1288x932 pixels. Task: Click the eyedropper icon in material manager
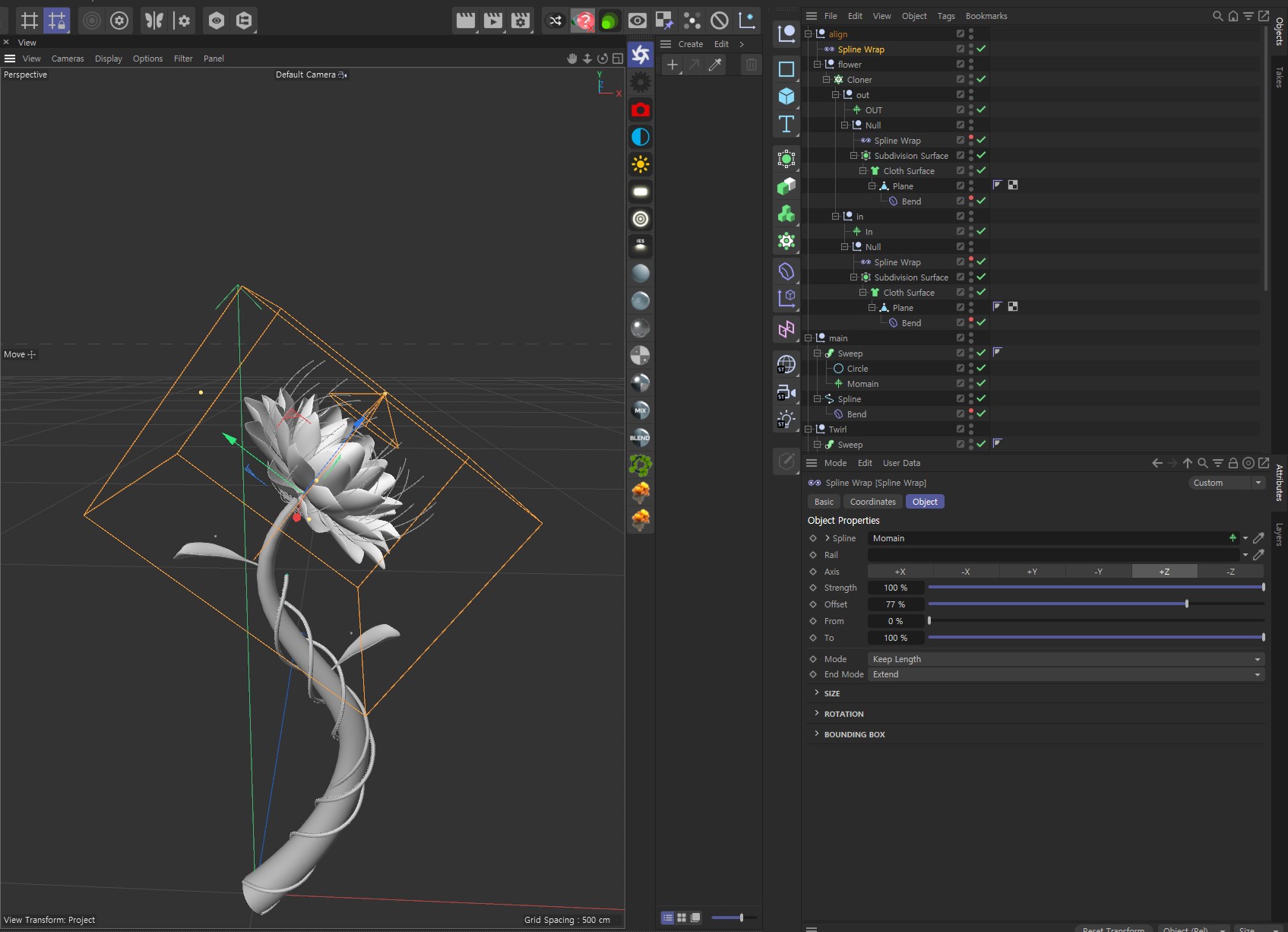(x=715, y=65)
